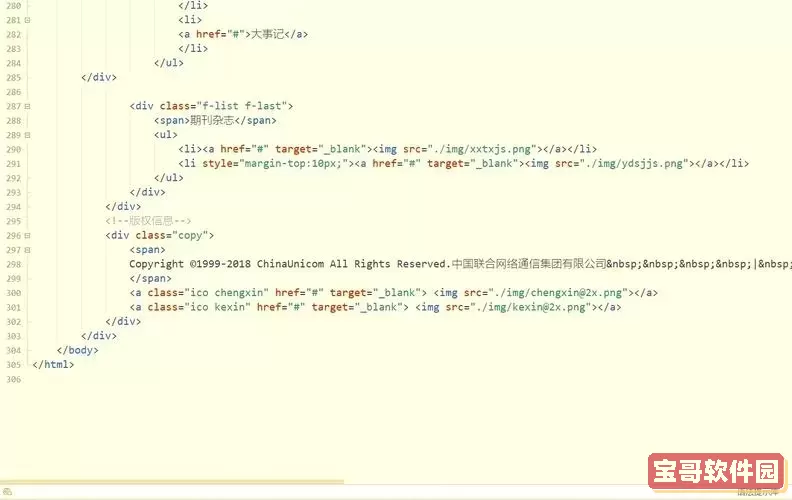Click the status icon in the bottom-left corner
The width and height of the screenshot is (792, 500).
pos(7,491)
